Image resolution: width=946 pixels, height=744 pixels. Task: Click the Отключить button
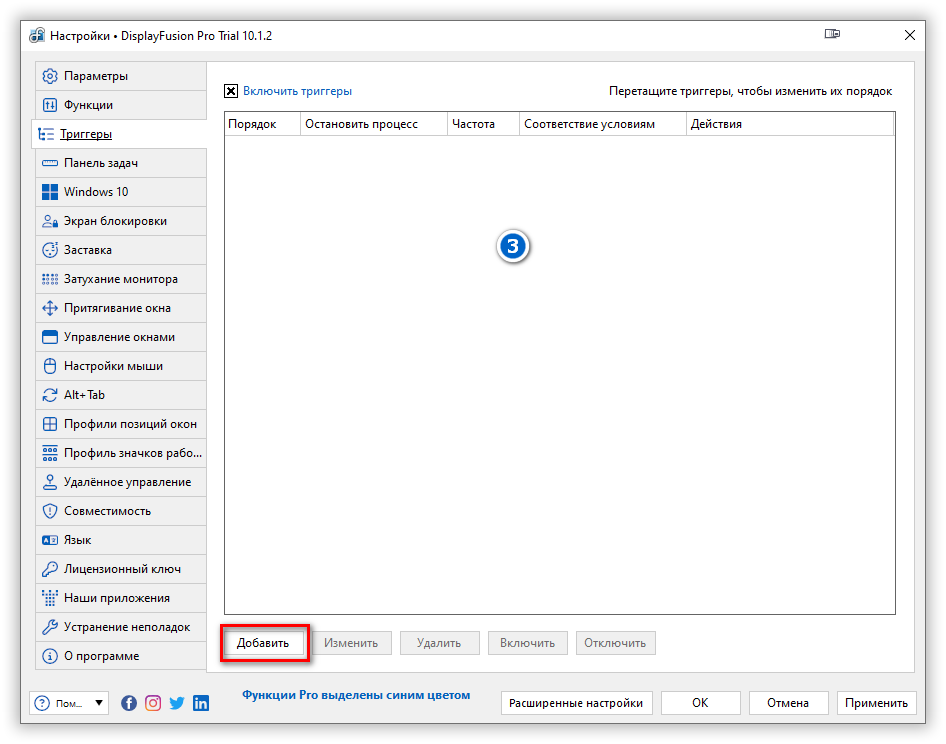615,643
